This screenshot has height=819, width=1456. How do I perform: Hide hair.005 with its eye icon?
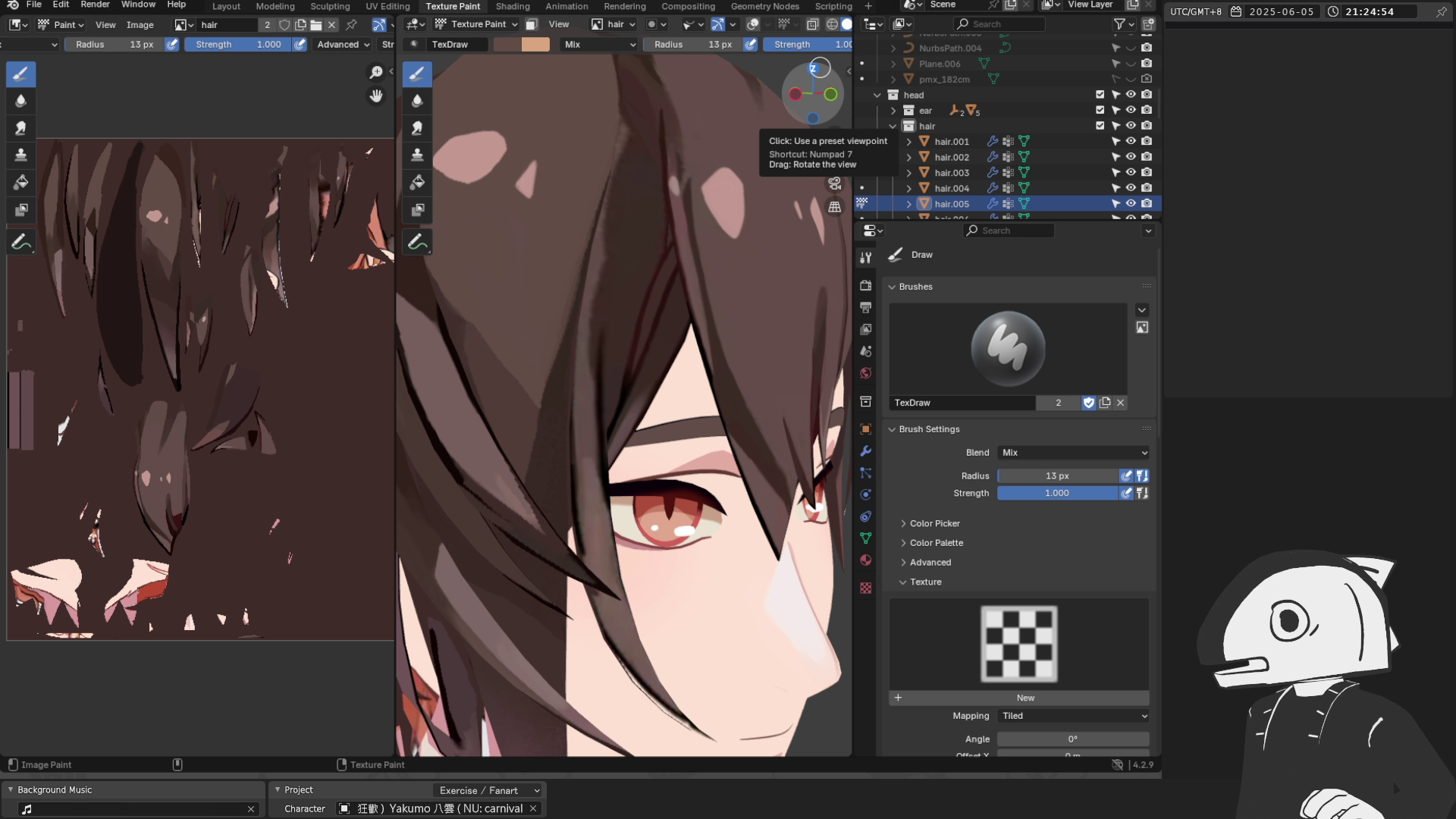coord(1131,203)
